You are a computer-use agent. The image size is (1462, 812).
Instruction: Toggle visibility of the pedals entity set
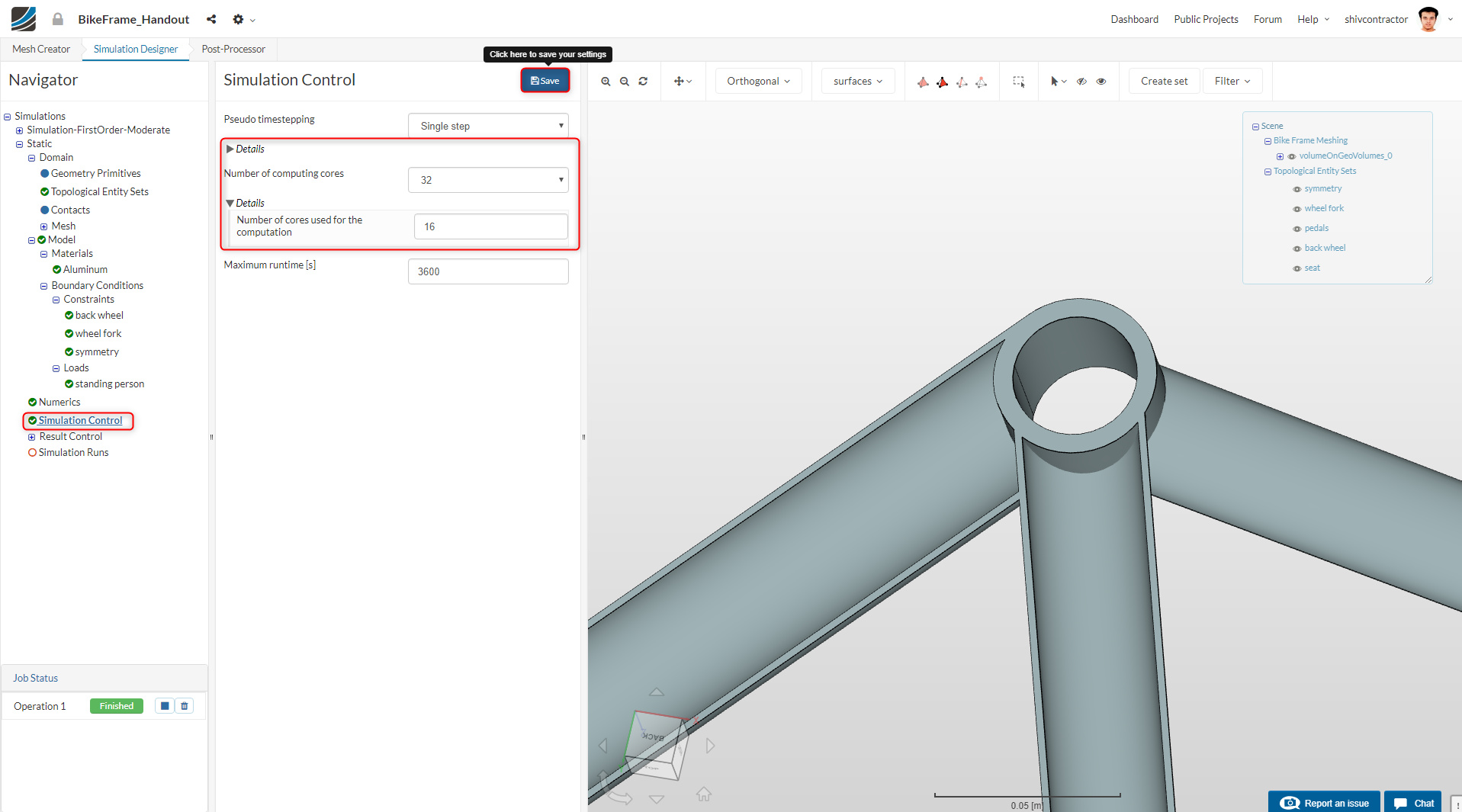coord(1297,229)
